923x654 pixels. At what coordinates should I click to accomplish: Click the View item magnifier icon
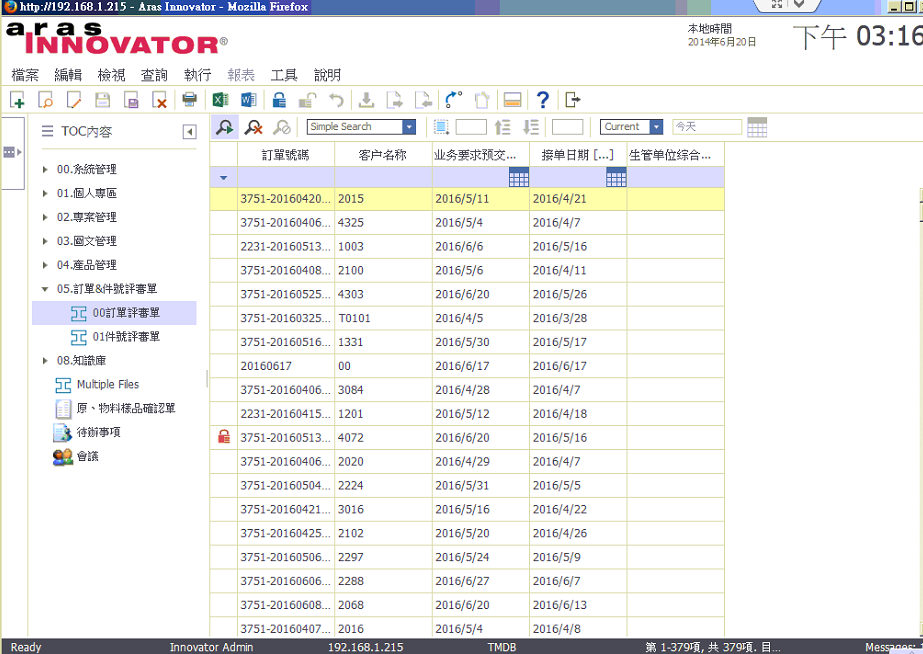(x=45, y=100)
